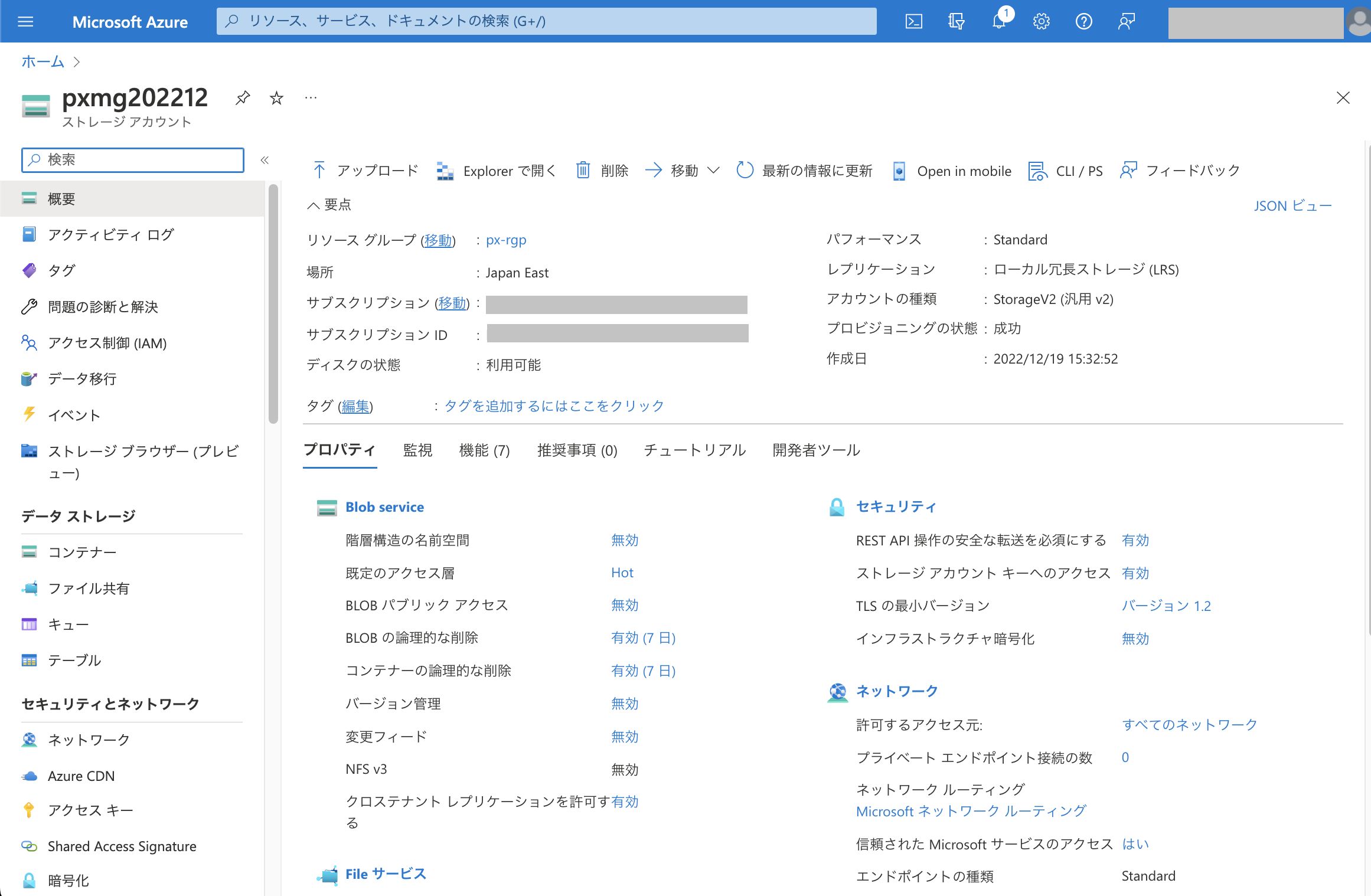Click the global search bar
Viewport: 1371px width, 896px height.
tap(546, 21)
